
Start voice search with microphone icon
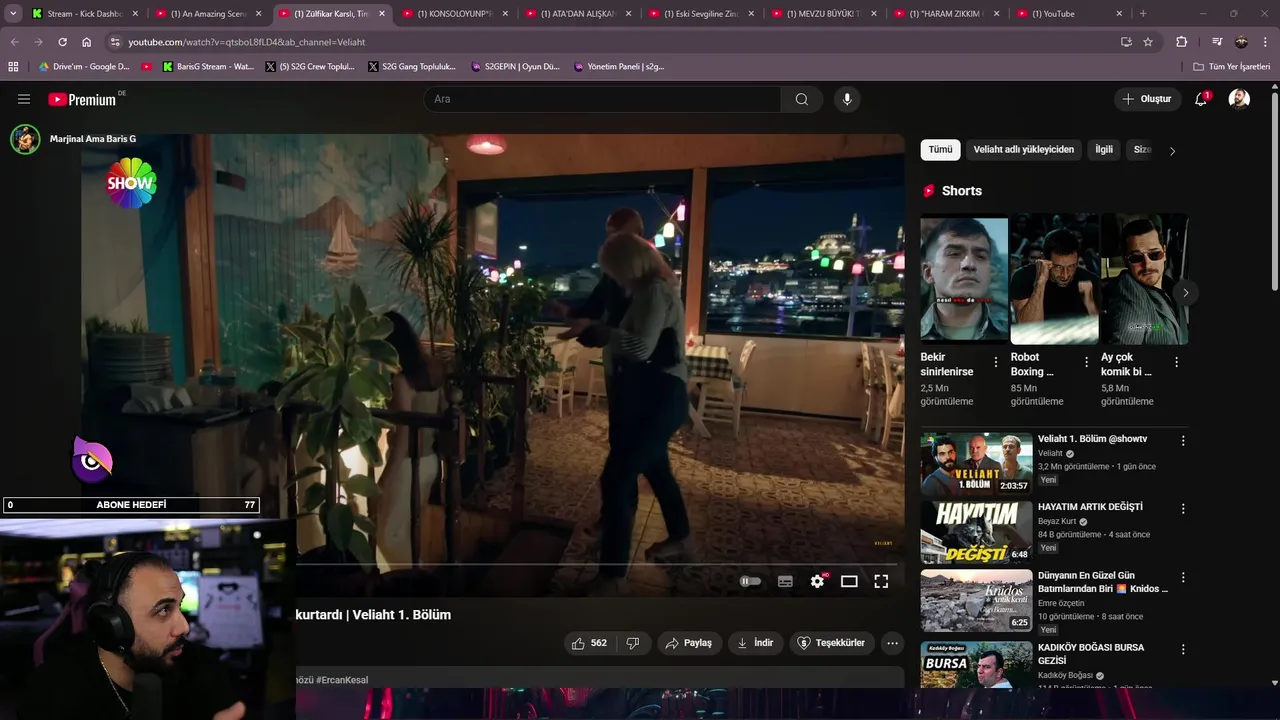847,99
